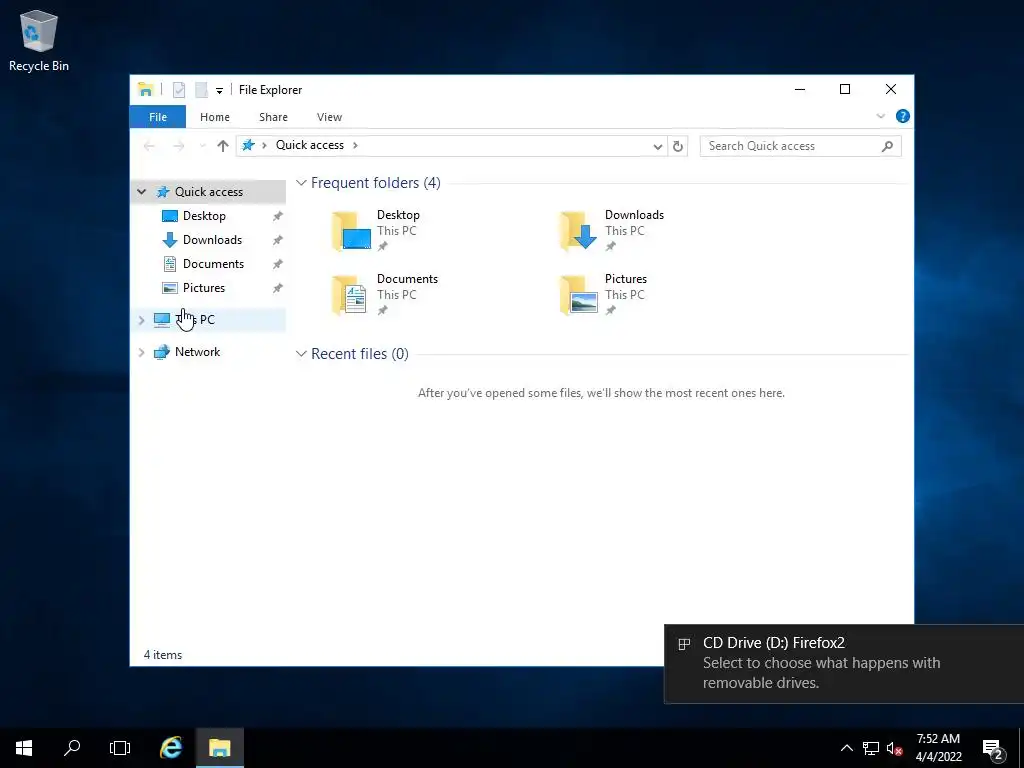This screenshot has height=768, width=1024.
Task: Collapse the Recent files group
Action: coord(301,353)
